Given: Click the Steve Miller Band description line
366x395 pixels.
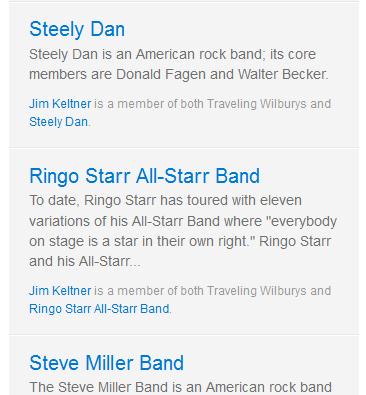Looking at the screenshot, I should 180,387.
